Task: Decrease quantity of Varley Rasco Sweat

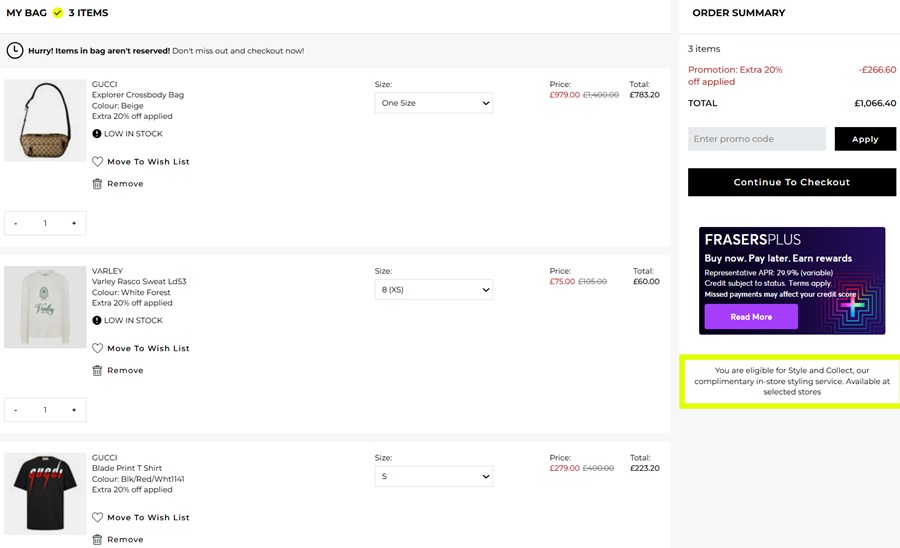Action: (16, 410)
